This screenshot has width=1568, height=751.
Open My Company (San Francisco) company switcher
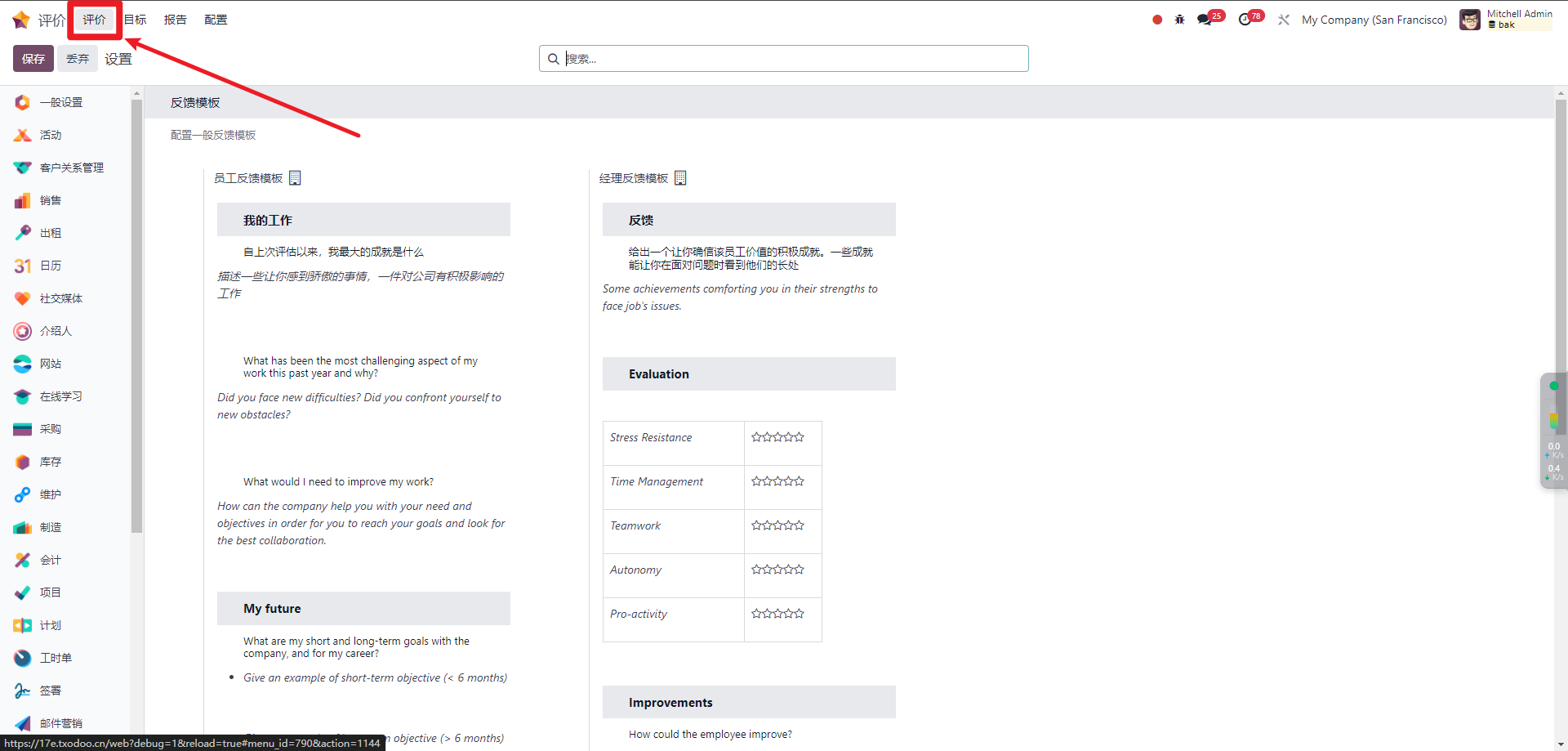click(1374, 20)
